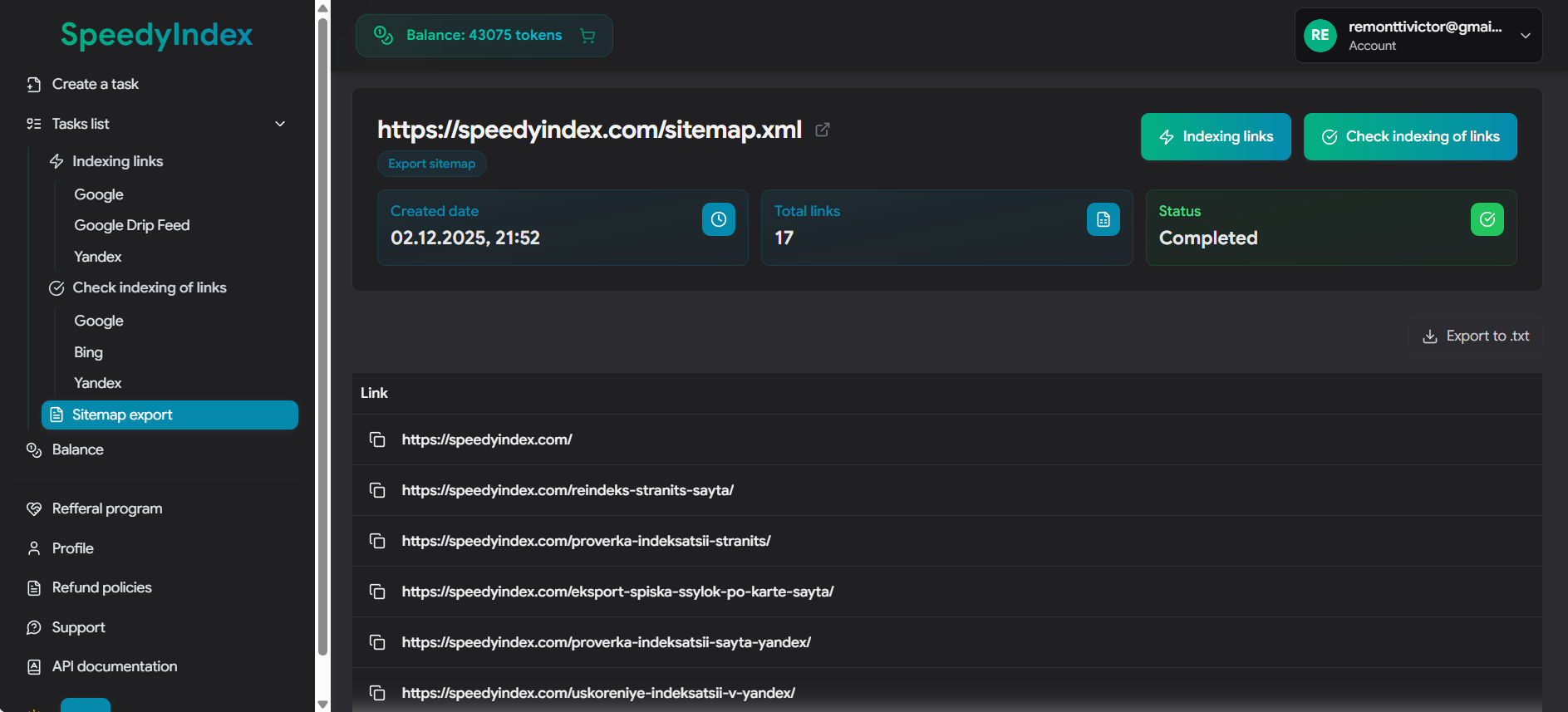Screen dimensions: 1568x712
Task: Open the https://speedyindex.com/sitemap.xml heading link
Action: pyautogui.click(x=590, y=130)
